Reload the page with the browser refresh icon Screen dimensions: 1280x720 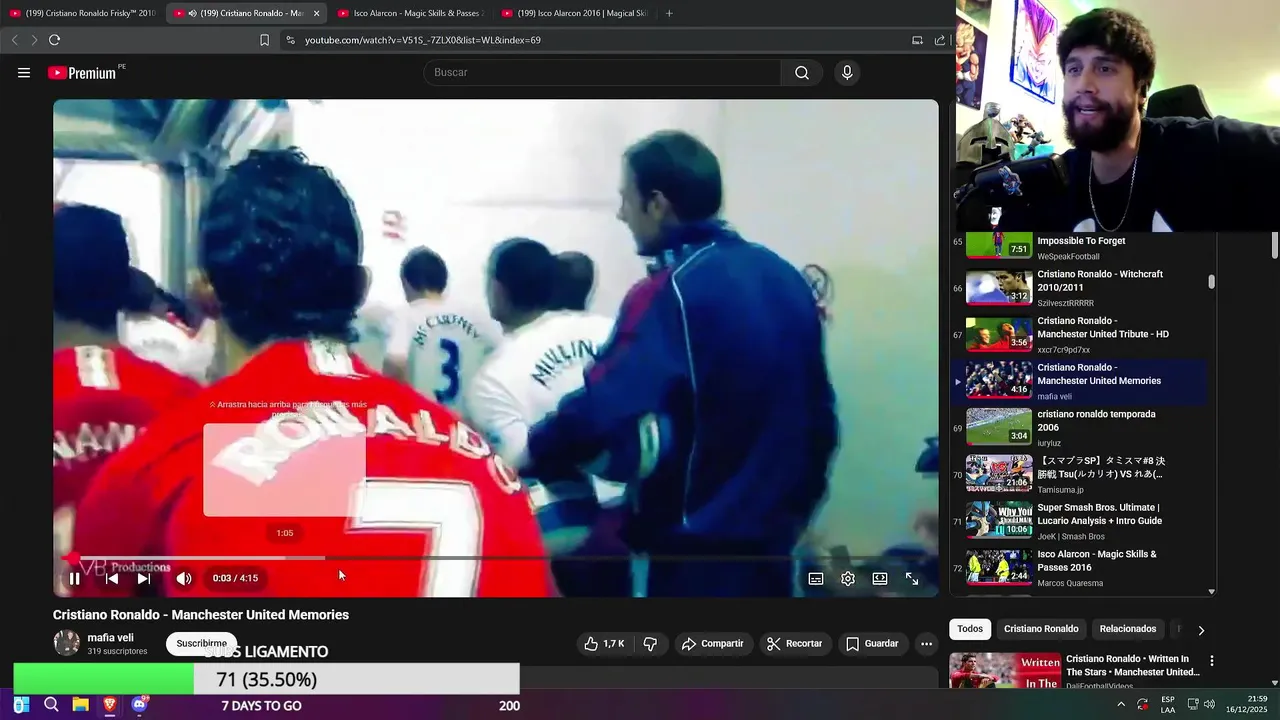pyautogui.click(x=54, y=40)
